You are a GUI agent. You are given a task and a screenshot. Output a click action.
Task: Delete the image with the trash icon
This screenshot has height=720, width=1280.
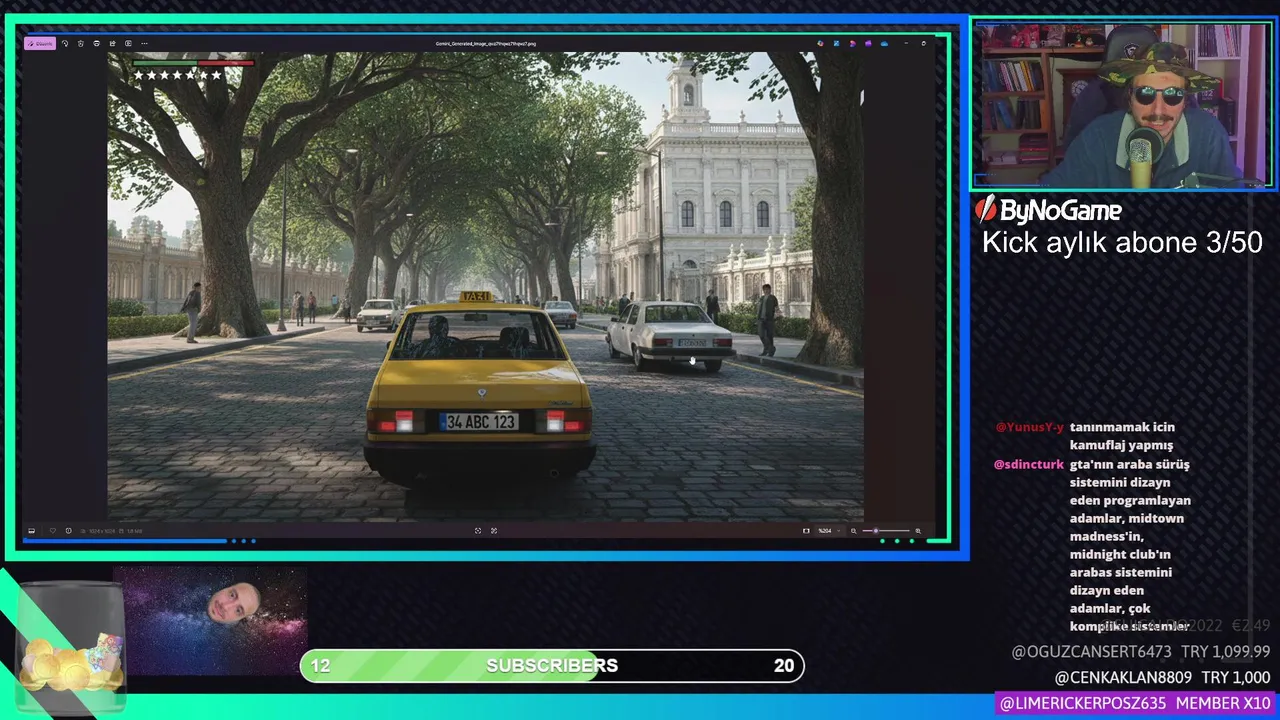click(x=81, y=44)
